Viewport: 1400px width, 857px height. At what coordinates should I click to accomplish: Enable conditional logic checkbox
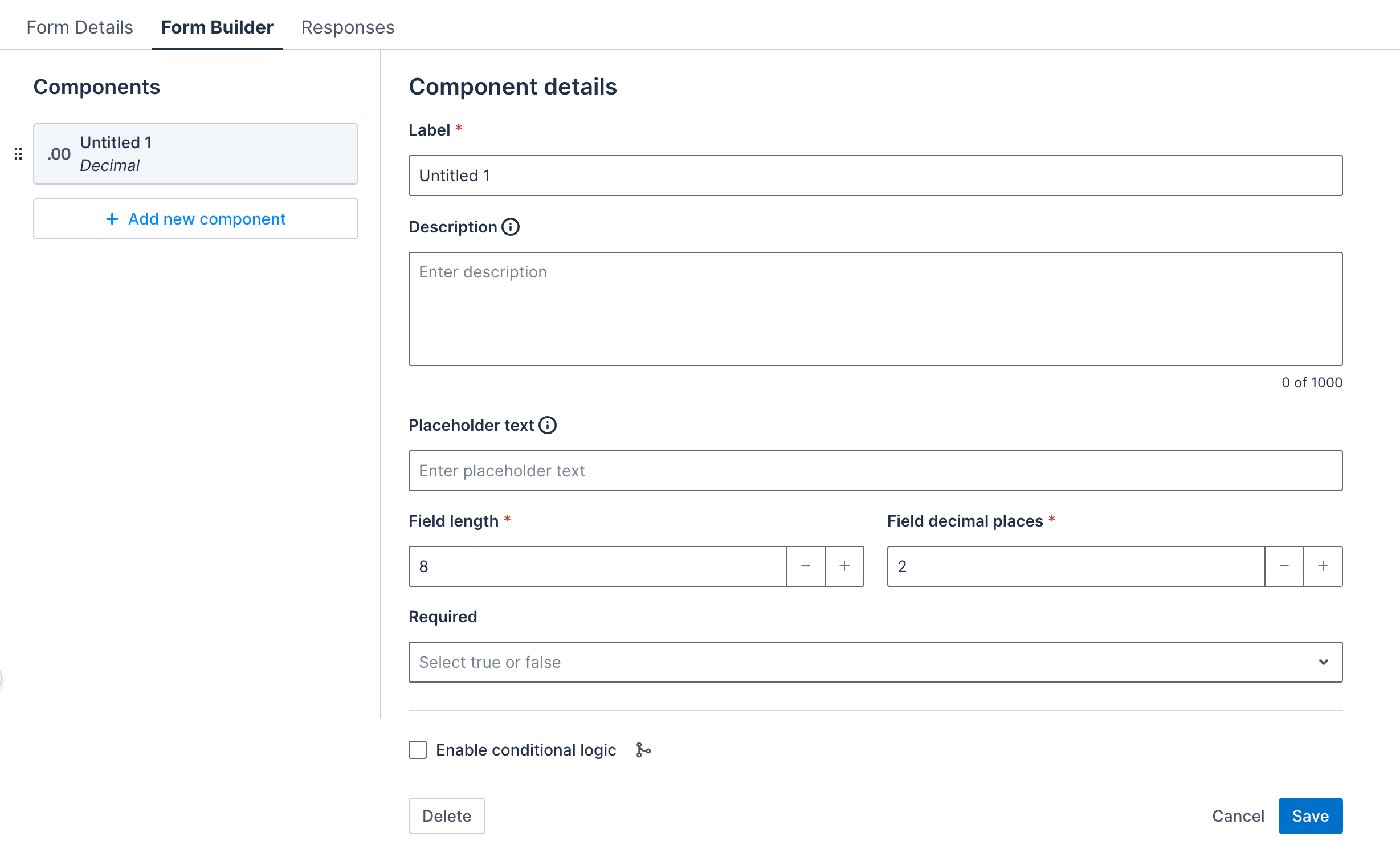pyautogui.click(x=417, y=750)
